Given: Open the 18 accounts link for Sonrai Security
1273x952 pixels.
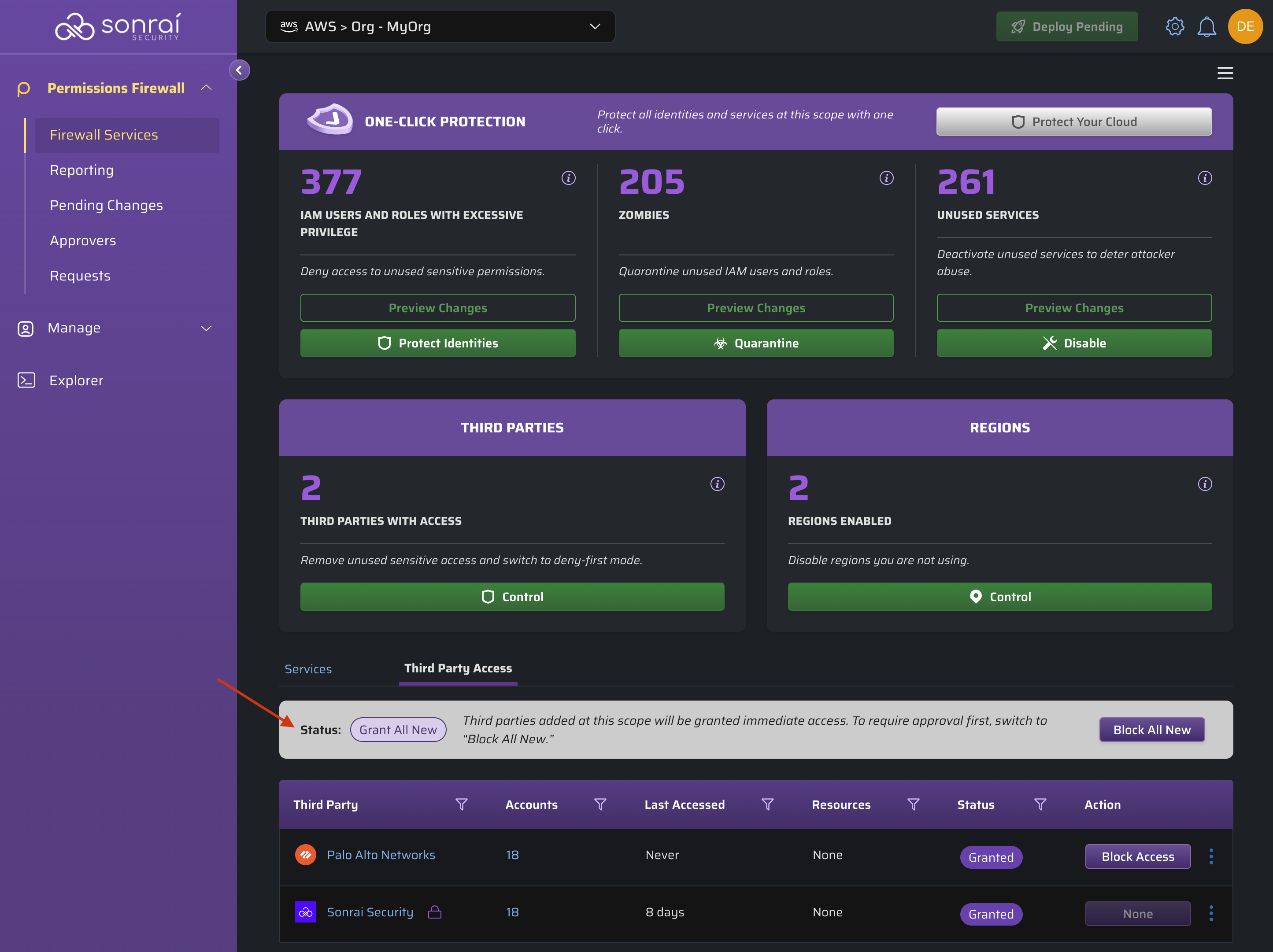Looking at the screenshot, I should coord(512,912).
